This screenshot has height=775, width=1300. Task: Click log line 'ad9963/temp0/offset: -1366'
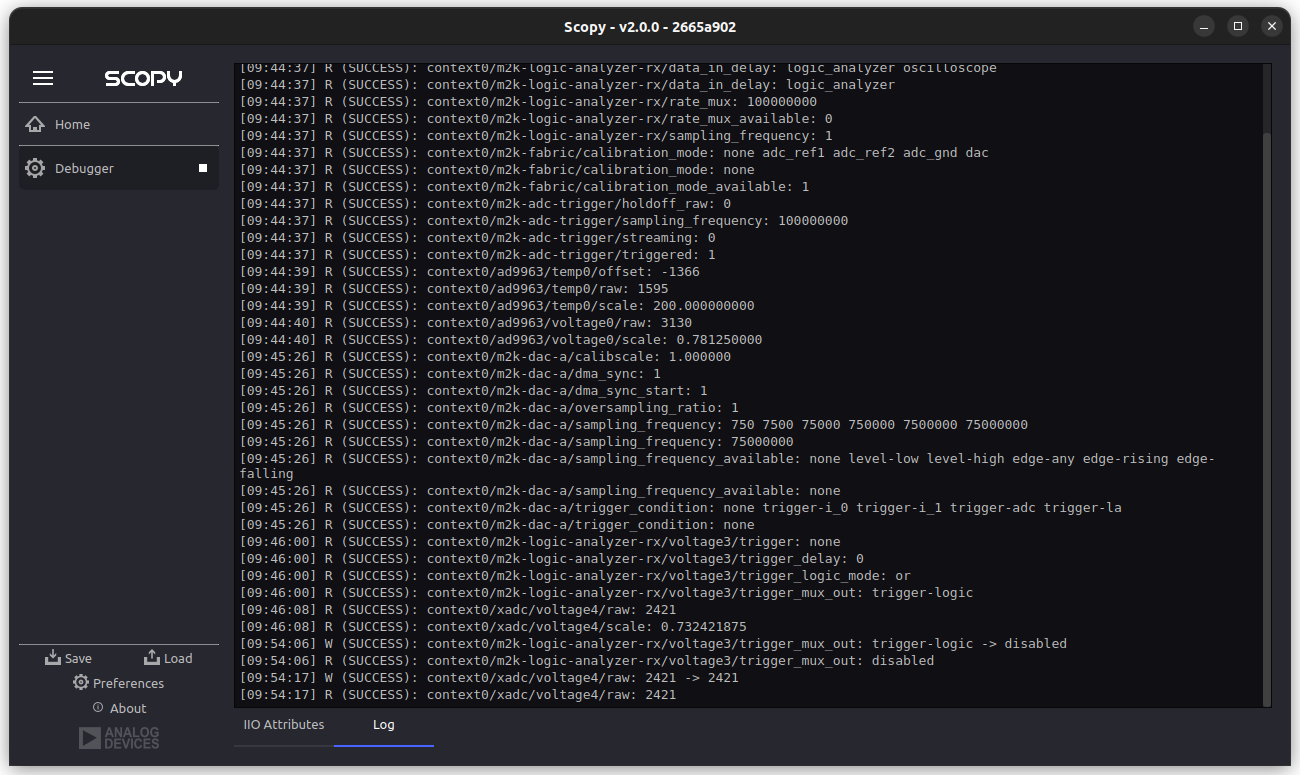coord(470,272)
